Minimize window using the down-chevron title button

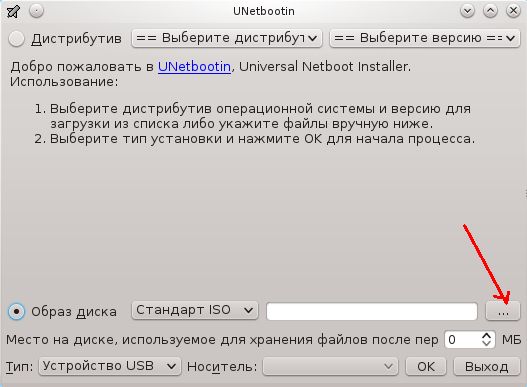[467, 11]
